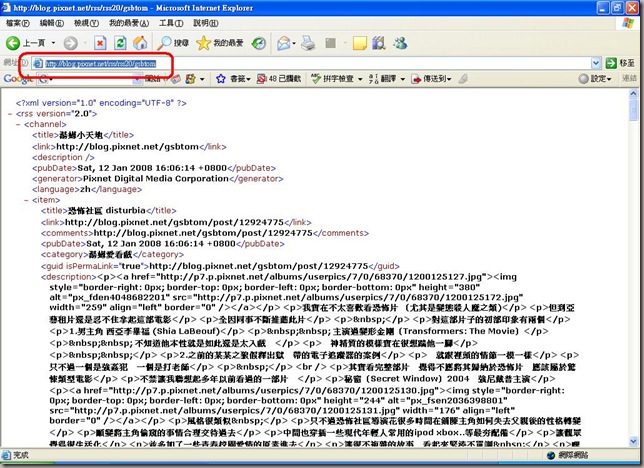Screen dimensions: 644x468
Task: Launch the Messenger people icon
Action: (400, 43)
